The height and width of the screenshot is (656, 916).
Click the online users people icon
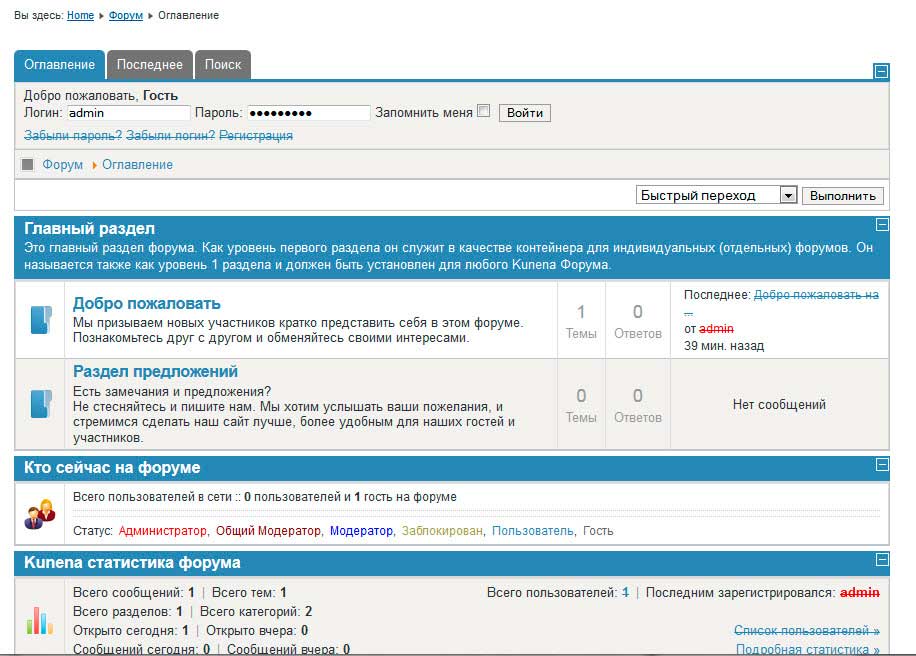click(x=40, y=514)
